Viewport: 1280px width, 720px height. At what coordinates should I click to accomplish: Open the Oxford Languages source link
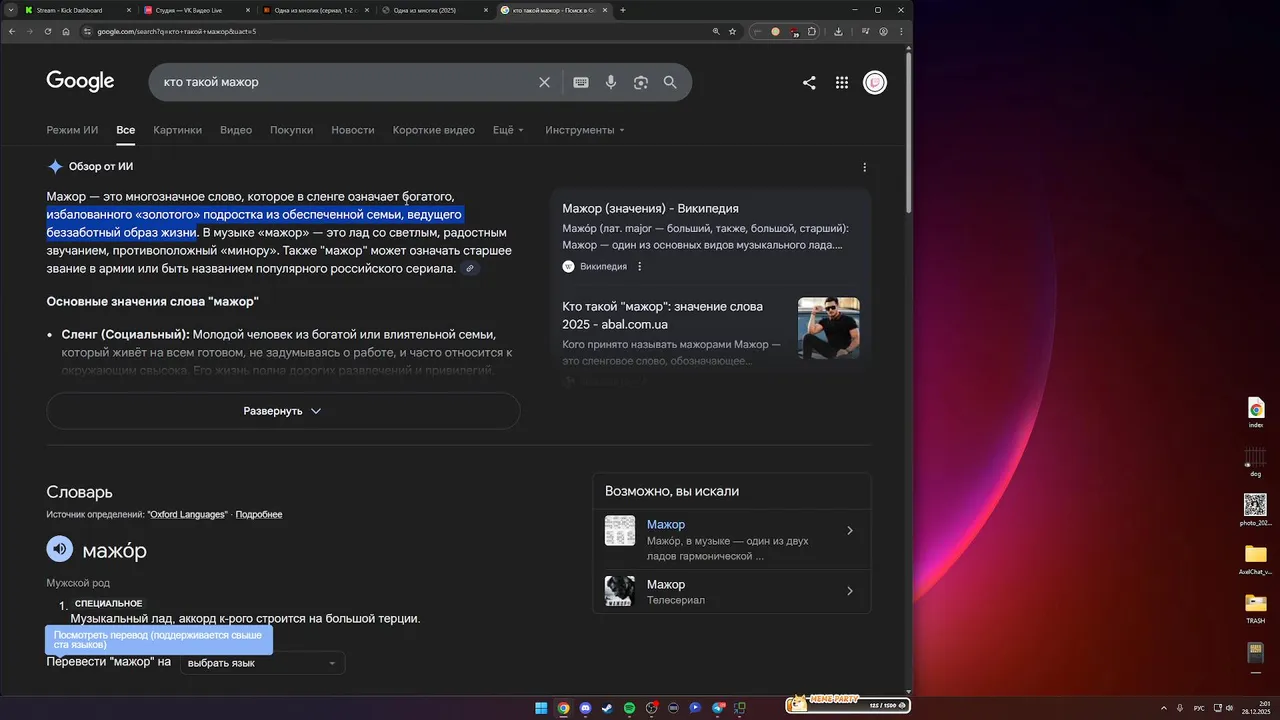pos(187,515)
